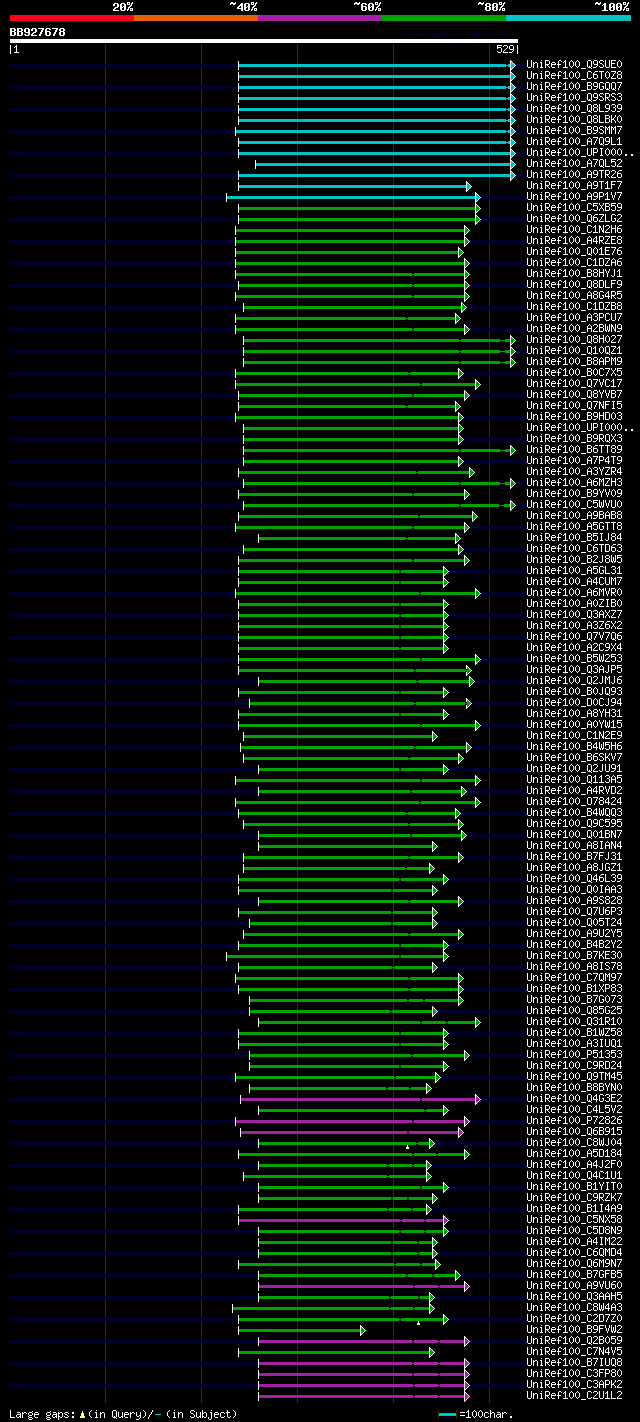Select the UniRef100_A6MZH3 label
The image size is (640, 1422).
pyautogui.click(x=574, y=483)
